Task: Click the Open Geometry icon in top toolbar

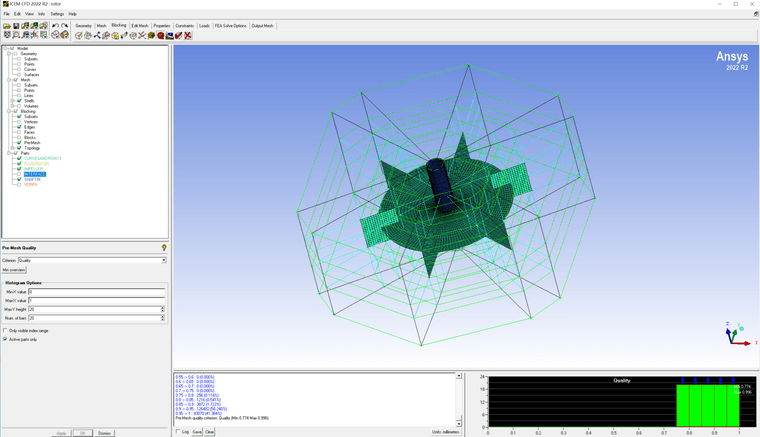Action: [x=25, y=26]
